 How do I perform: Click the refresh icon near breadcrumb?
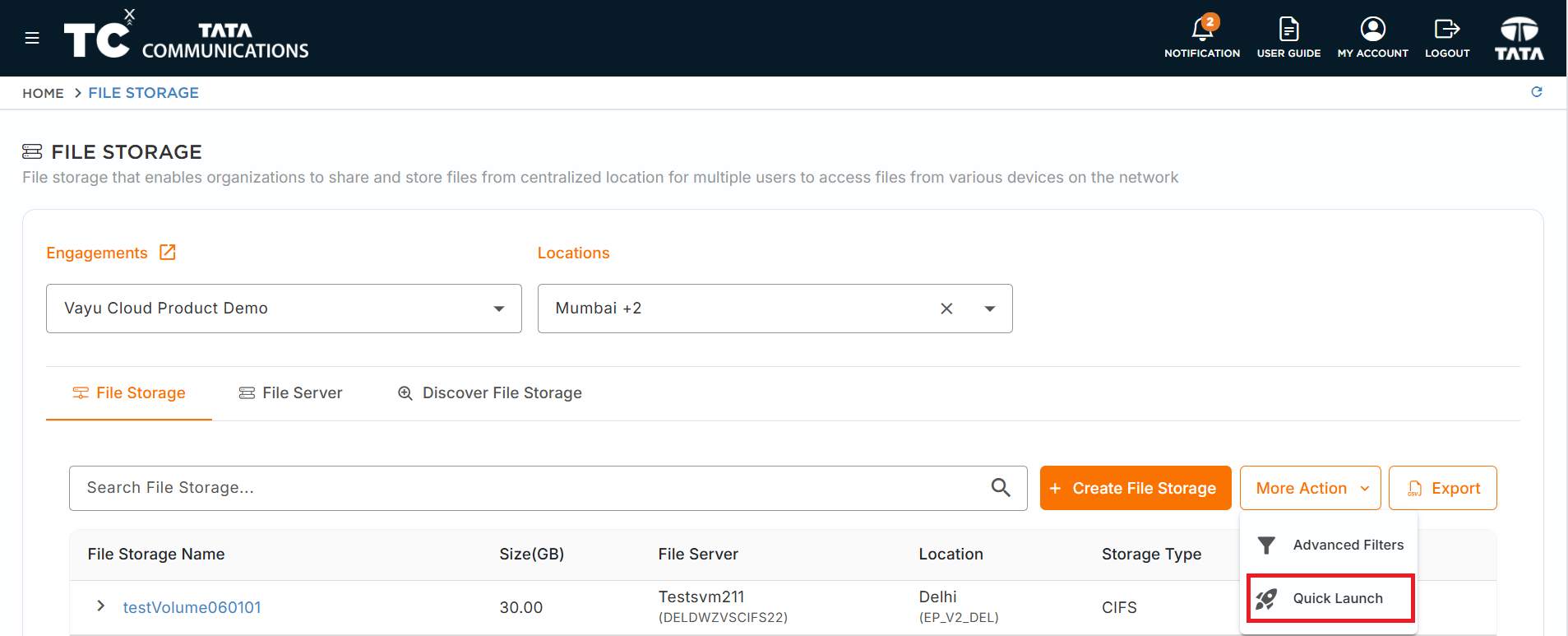coord(1536,92)
